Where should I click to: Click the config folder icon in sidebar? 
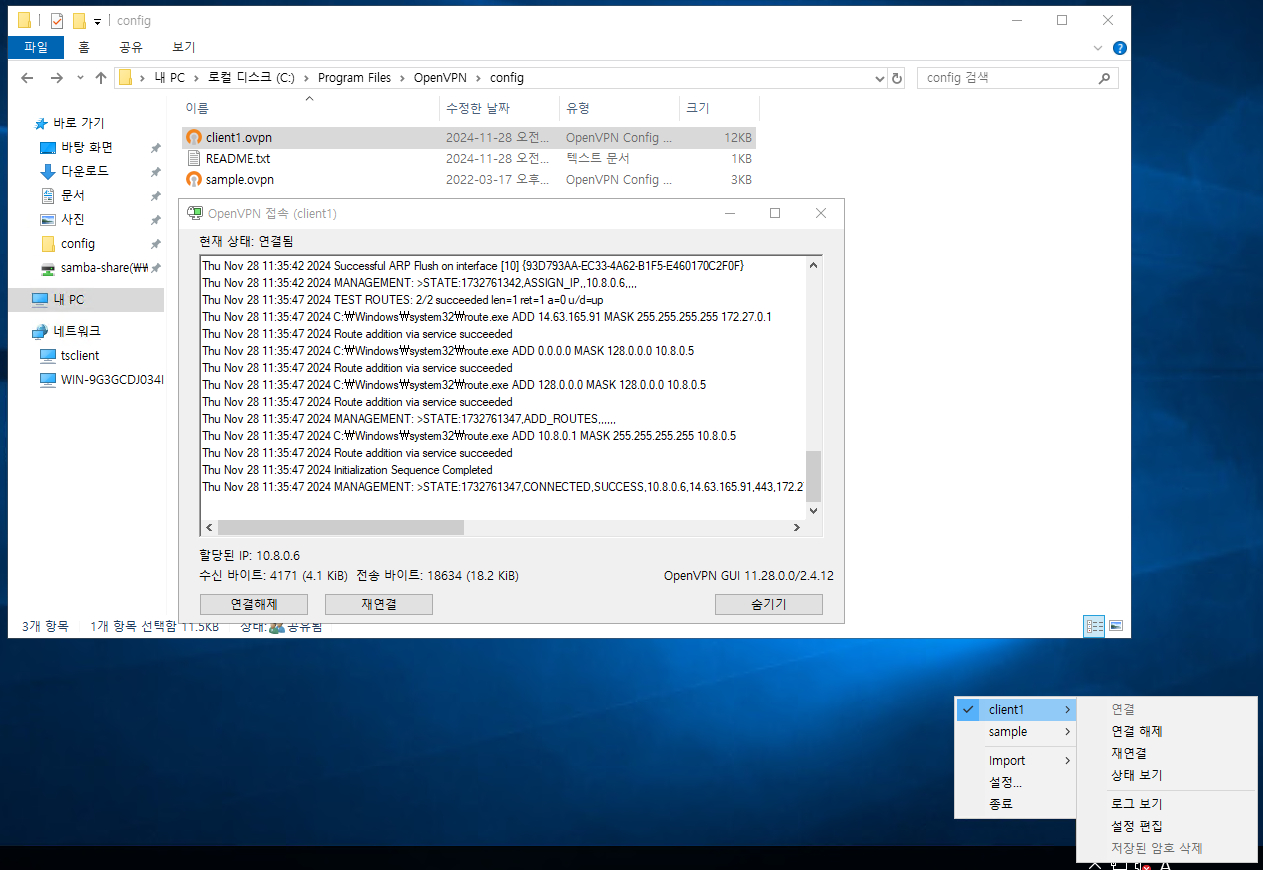[x=48, y=244]
